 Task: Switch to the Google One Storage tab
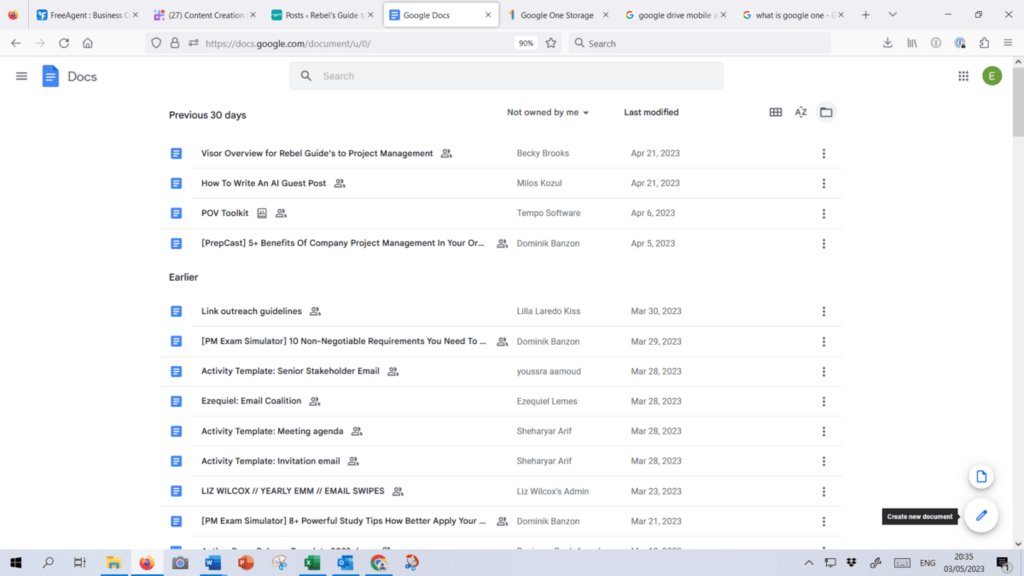(x=557, y=14)
